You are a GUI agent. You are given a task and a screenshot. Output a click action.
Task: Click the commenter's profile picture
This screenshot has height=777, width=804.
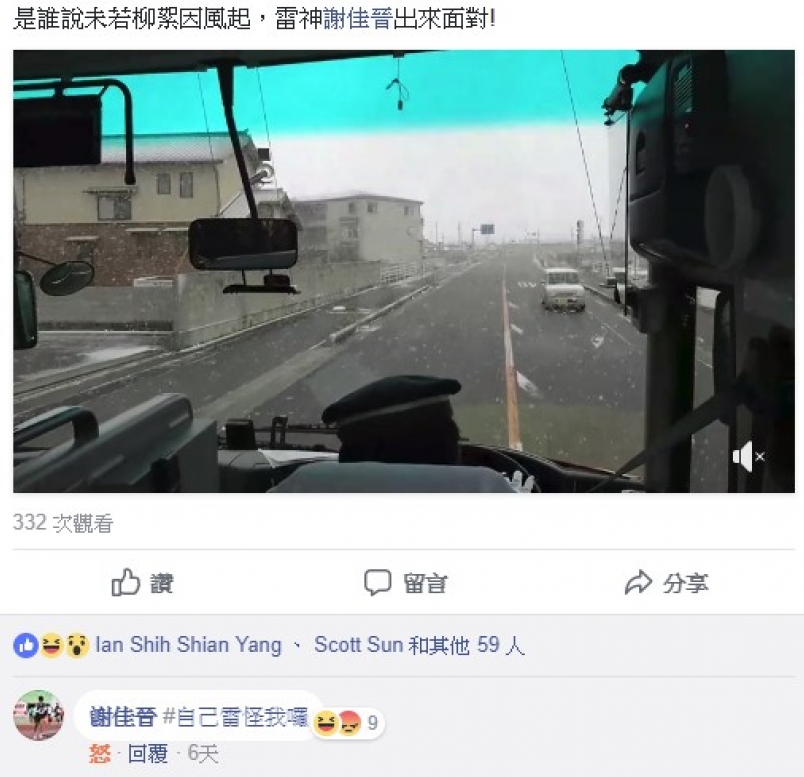click(38, 715)
